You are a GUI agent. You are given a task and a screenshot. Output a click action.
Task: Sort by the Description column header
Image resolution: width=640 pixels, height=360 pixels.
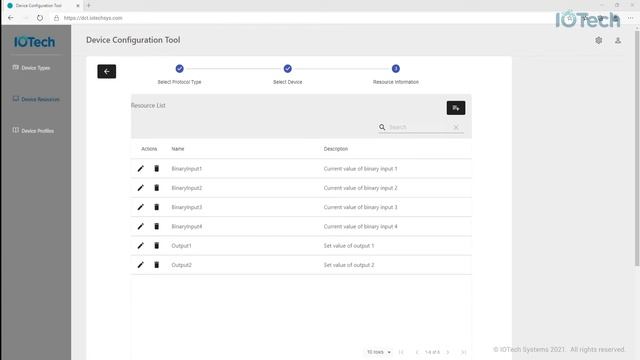pos(336,149)
